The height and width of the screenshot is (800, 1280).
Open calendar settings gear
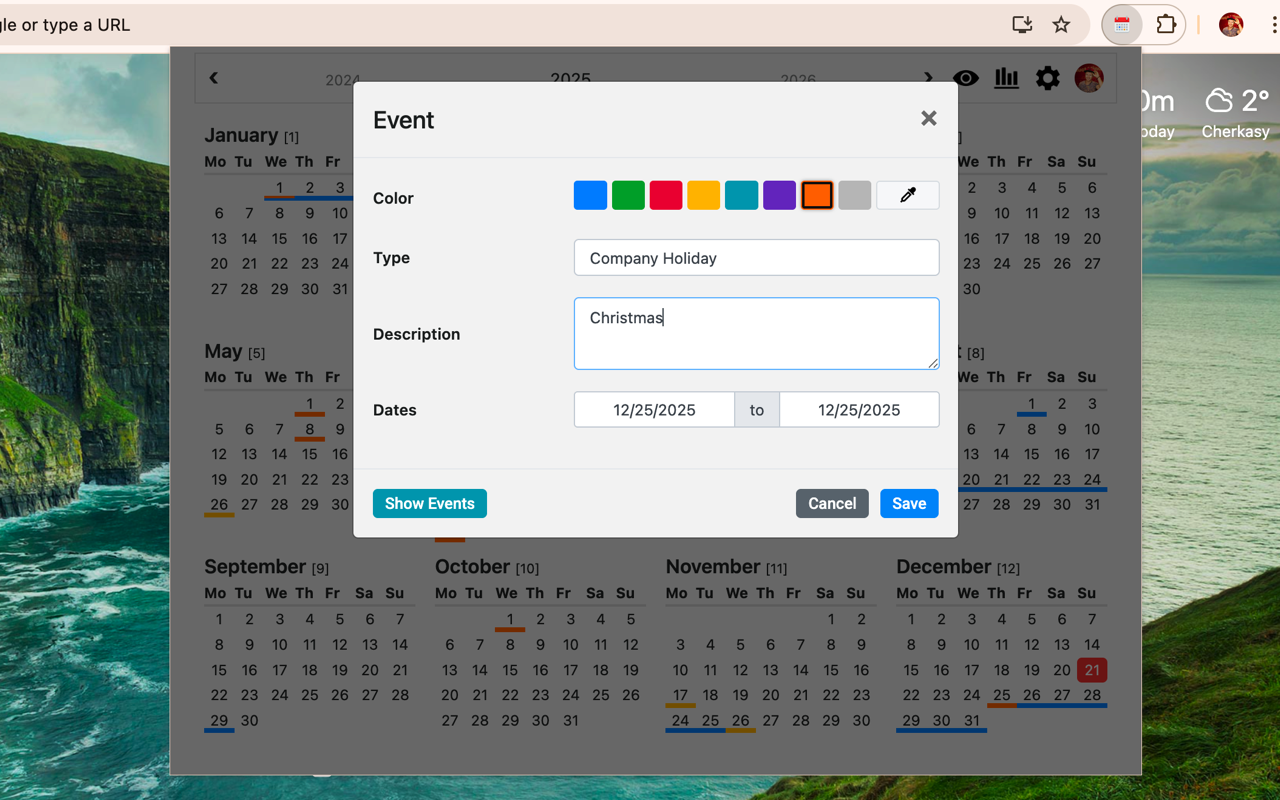click(x=1048, y=78)
